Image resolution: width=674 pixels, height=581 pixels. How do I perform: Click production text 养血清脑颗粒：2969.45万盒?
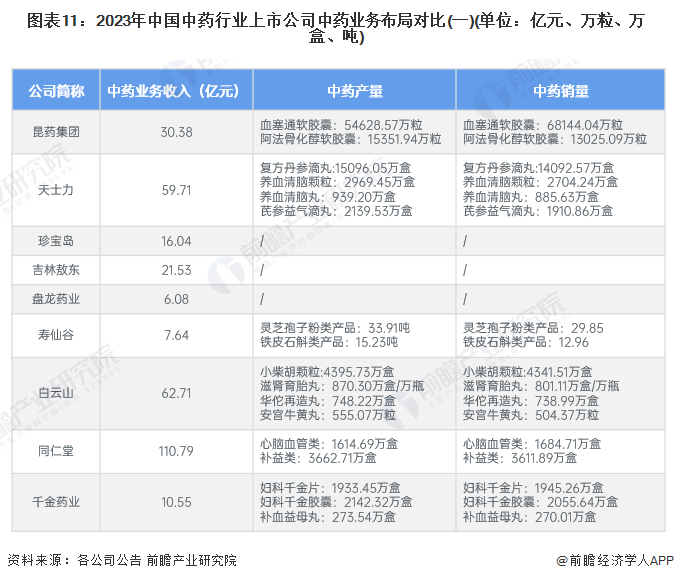[x=337, y=182]
